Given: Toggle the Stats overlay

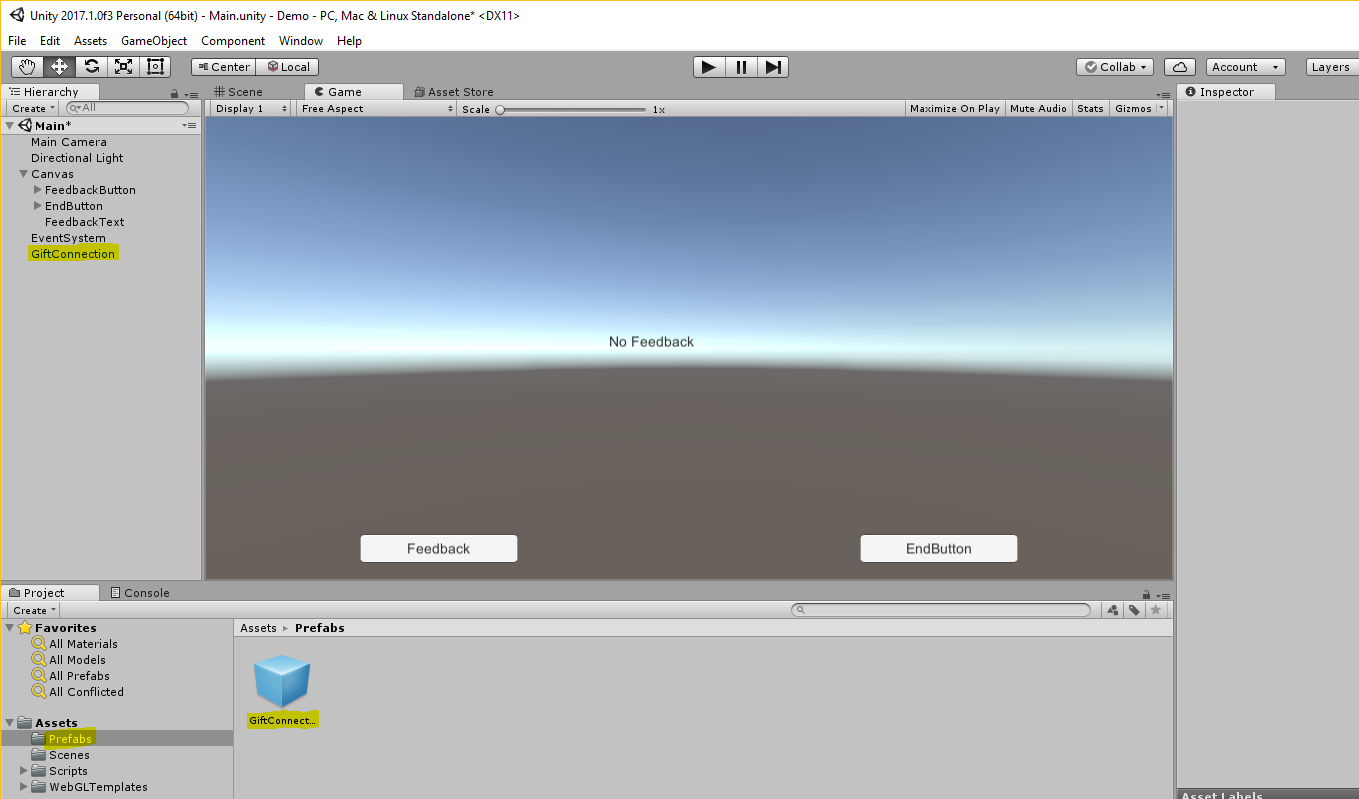Looking at the screenshot, I should coord(1090,108).
